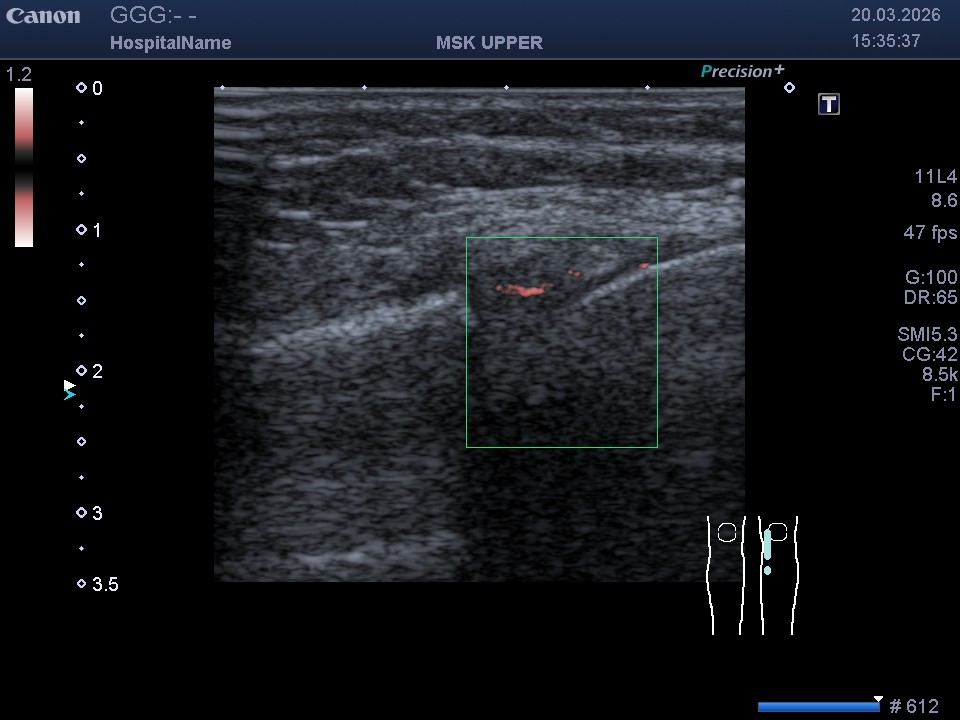Click the cine frame progress bar
The height and width of the screenshot is (720, 960).
click(x=818, y=707)
